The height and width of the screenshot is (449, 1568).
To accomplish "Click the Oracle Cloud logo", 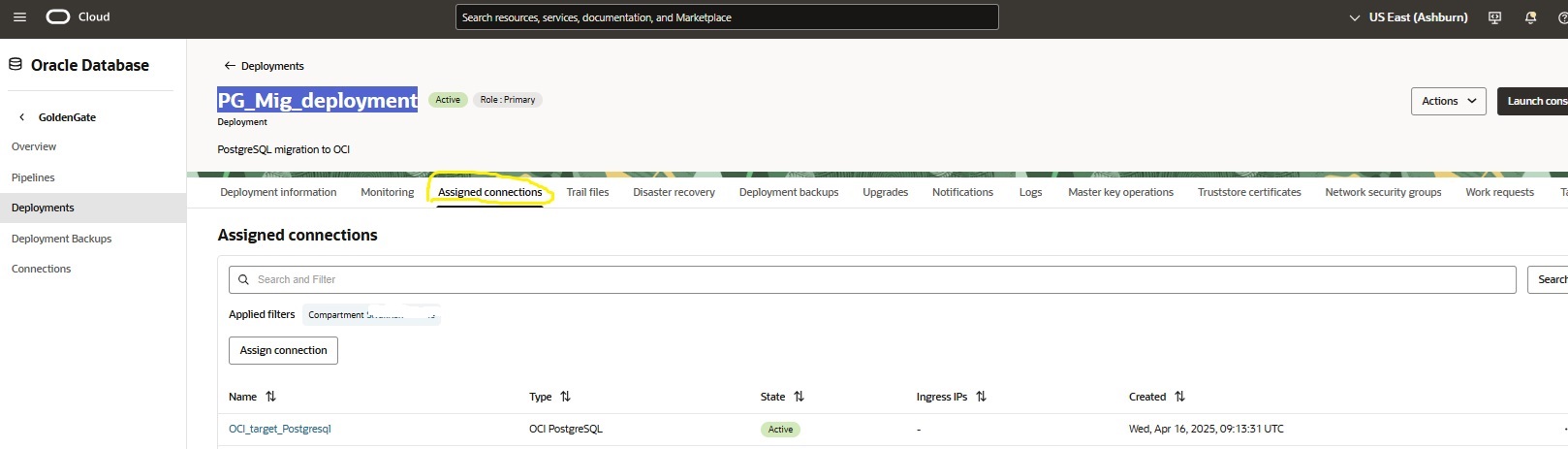I will click(x=78, y=17).
